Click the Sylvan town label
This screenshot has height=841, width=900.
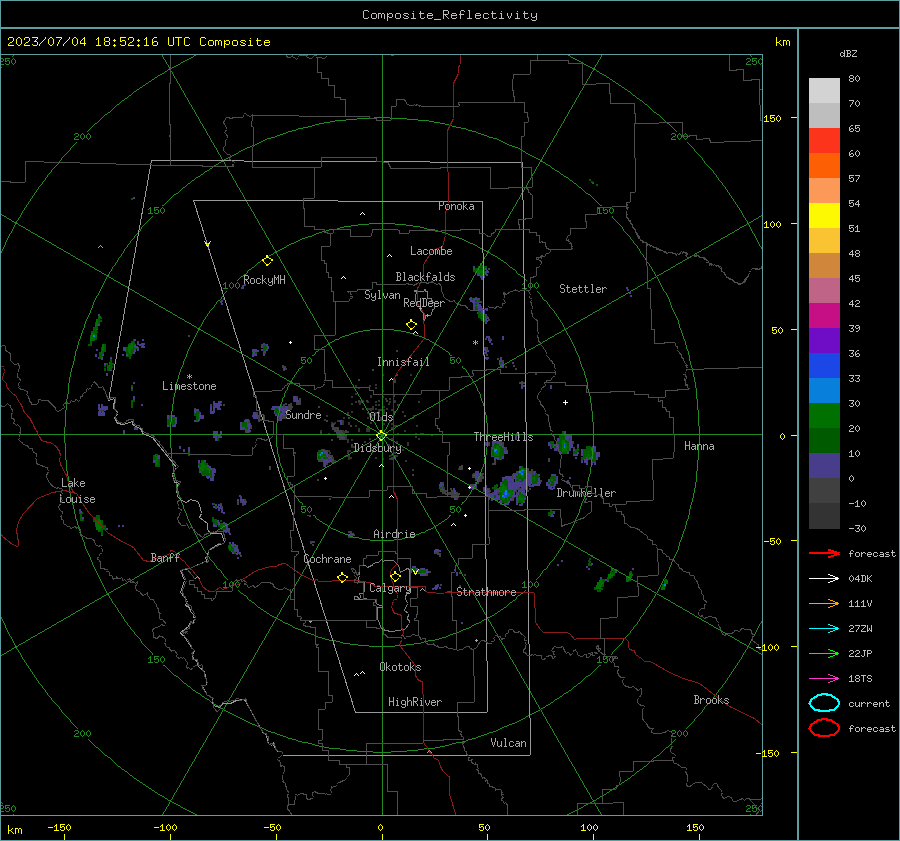coord(382,295)
